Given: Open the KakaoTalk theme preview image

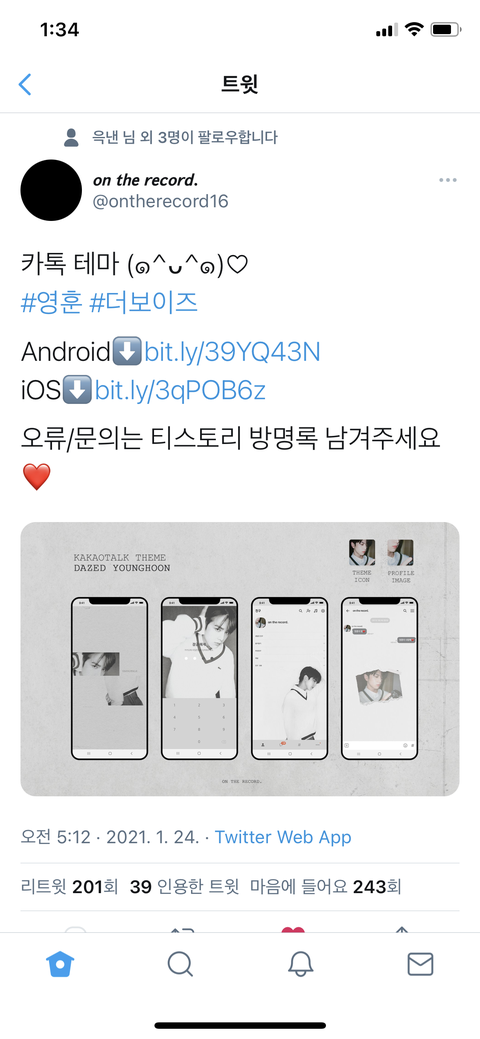Looking at the screenshot, I should click(240, 659).
